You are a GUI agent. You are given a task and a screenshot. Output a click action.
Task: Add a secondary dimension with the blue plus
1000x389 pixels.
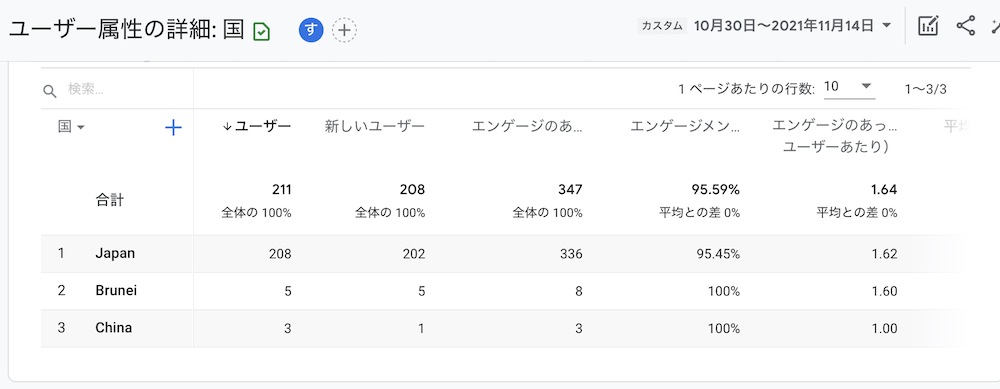coord(173,128)
